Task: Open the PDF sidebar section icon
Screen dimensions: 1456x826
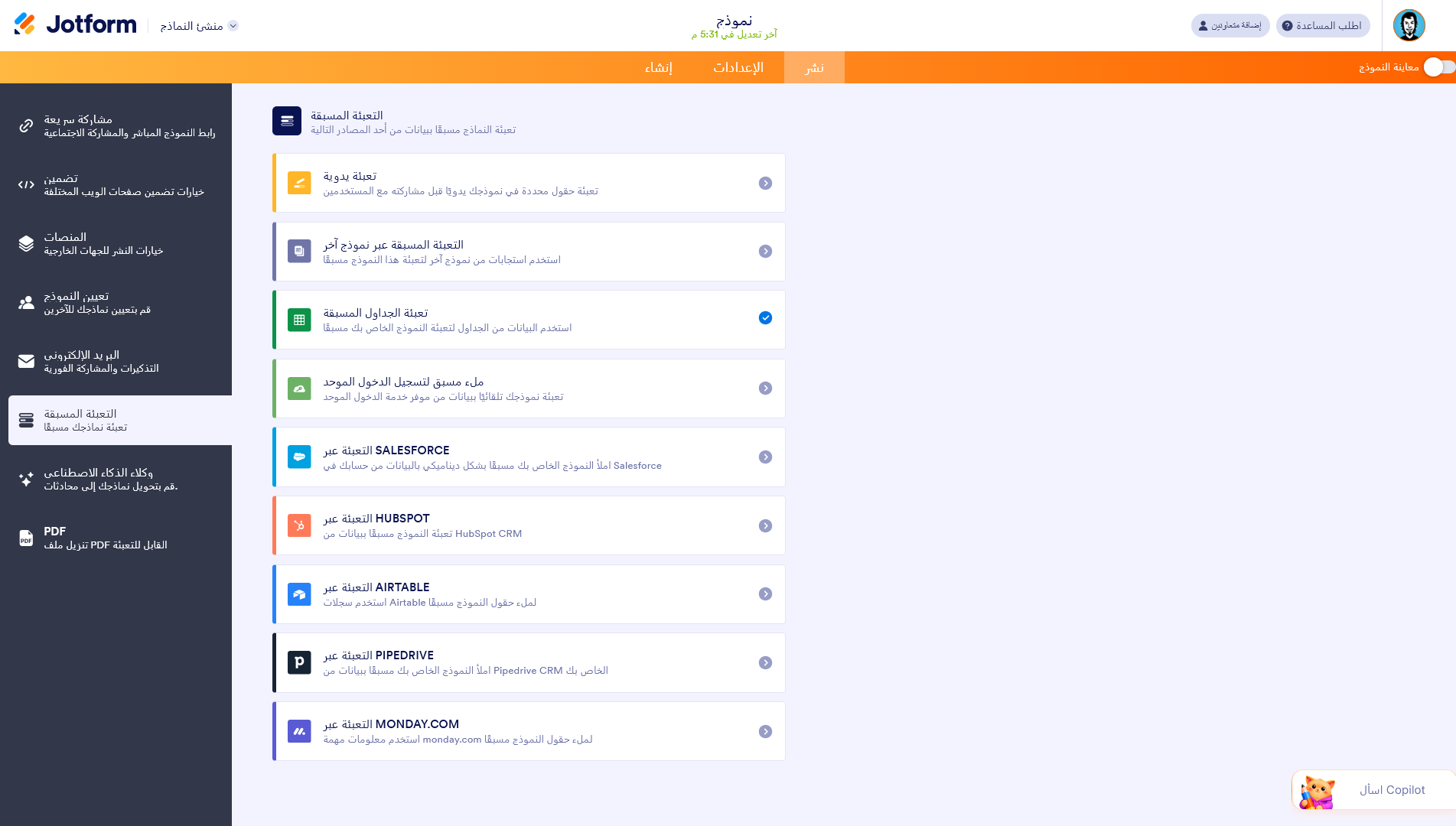Action: (x=26, y=538)
